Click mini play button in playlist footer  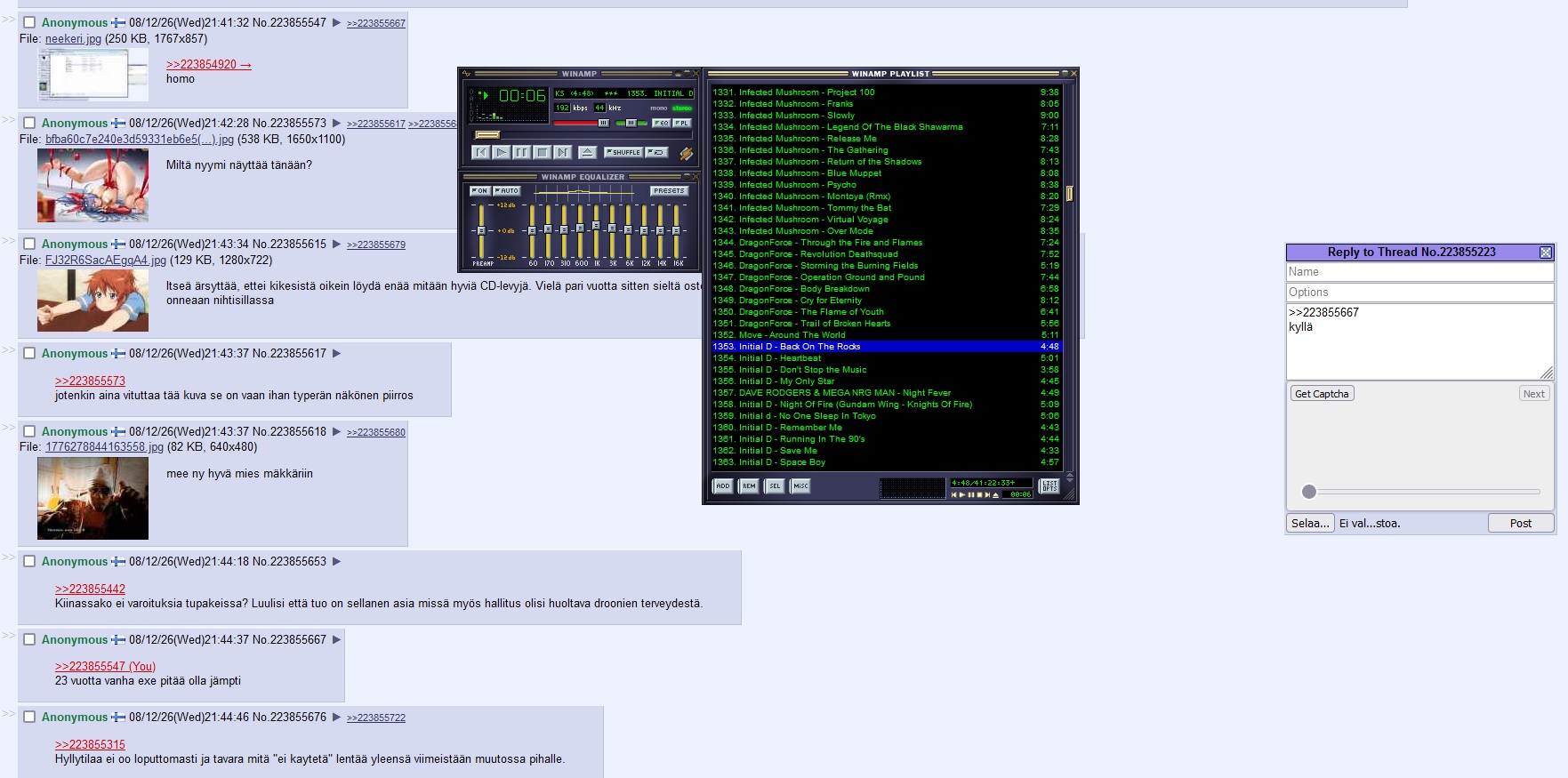click(962, 494)
